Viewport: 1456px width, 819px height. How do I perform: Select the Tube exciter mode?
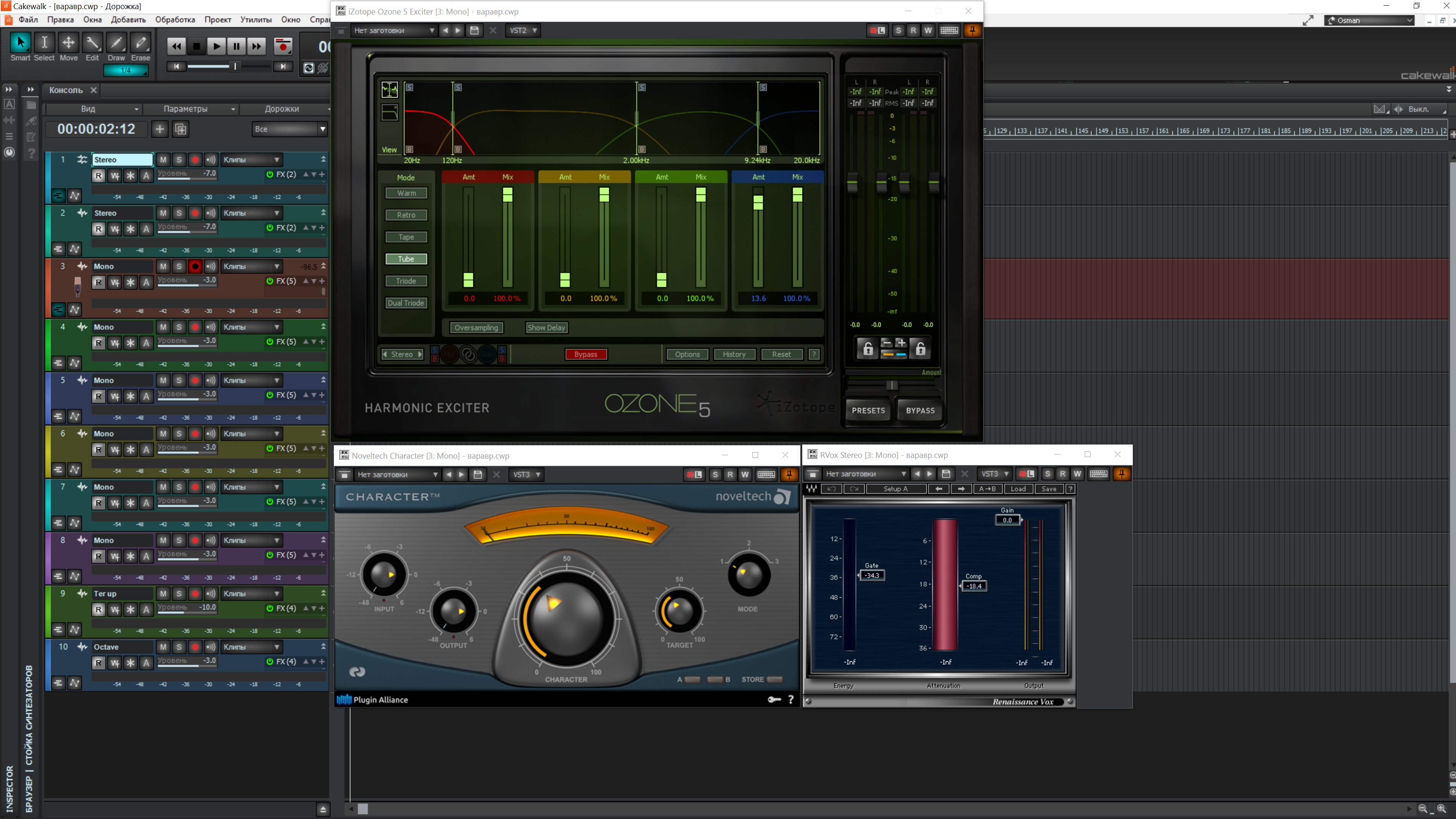pos(406,259)
